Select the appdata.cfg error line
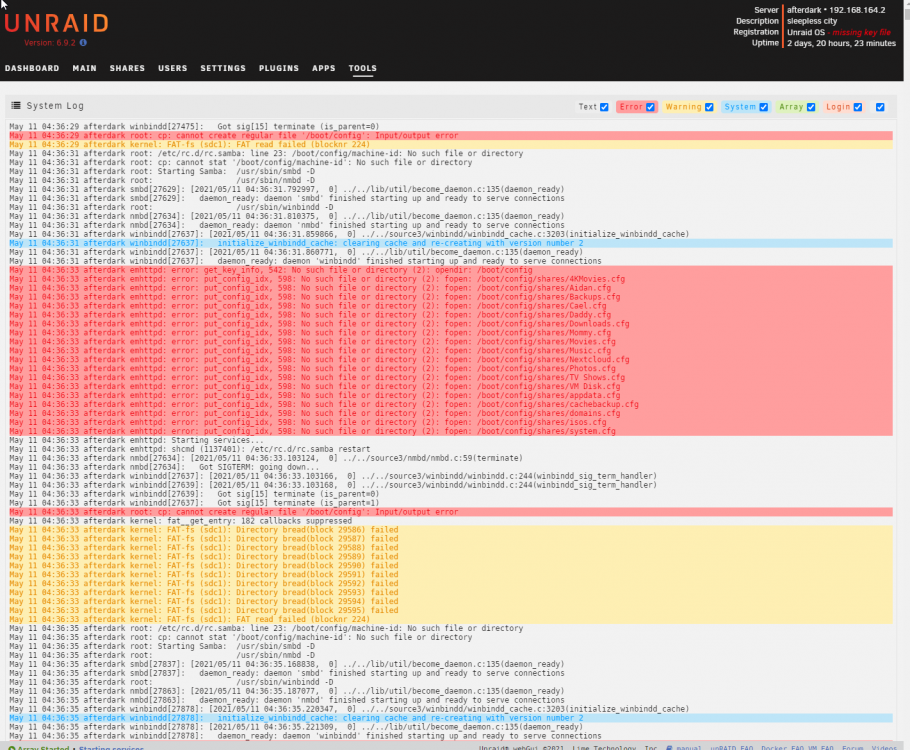This screenshot has width=910, height=750. 450,395
